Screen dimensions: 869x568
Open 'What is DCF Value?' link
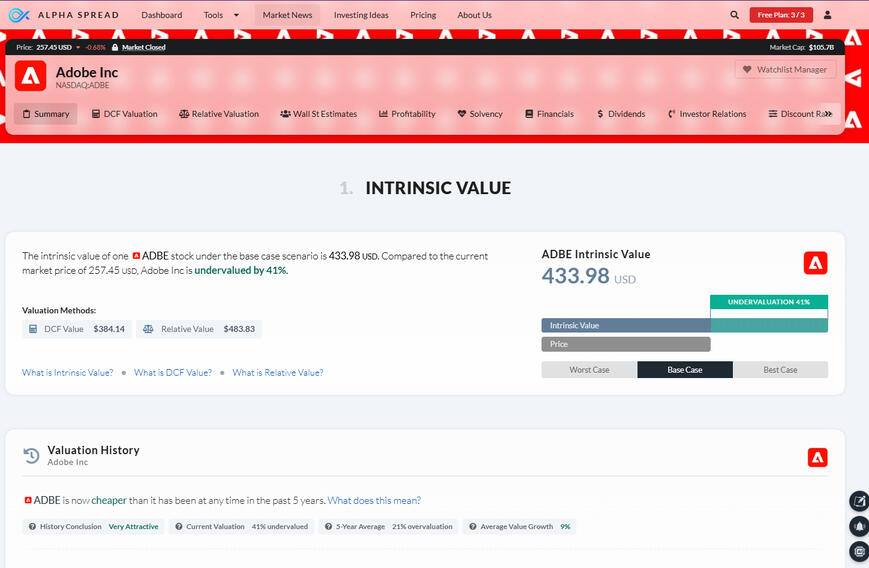(x=173, y=373)
